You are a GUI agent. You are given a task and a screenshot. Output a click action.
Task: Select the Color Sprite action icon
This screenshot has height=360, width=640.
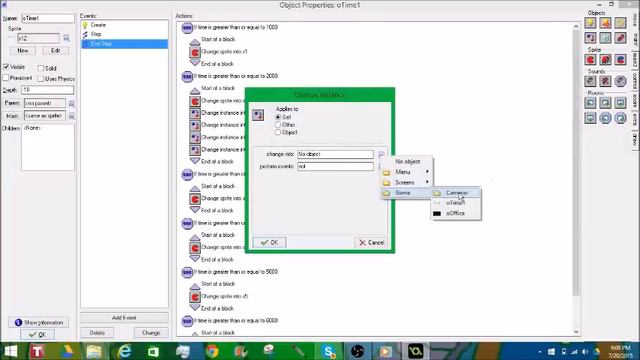point(620,60)
